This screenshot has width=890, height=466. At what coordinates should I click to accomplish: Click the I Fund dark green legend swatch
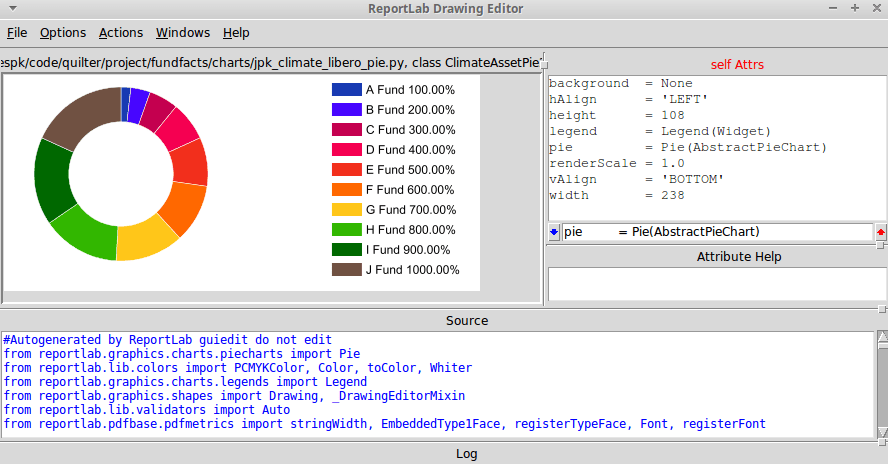click(347, 250)
